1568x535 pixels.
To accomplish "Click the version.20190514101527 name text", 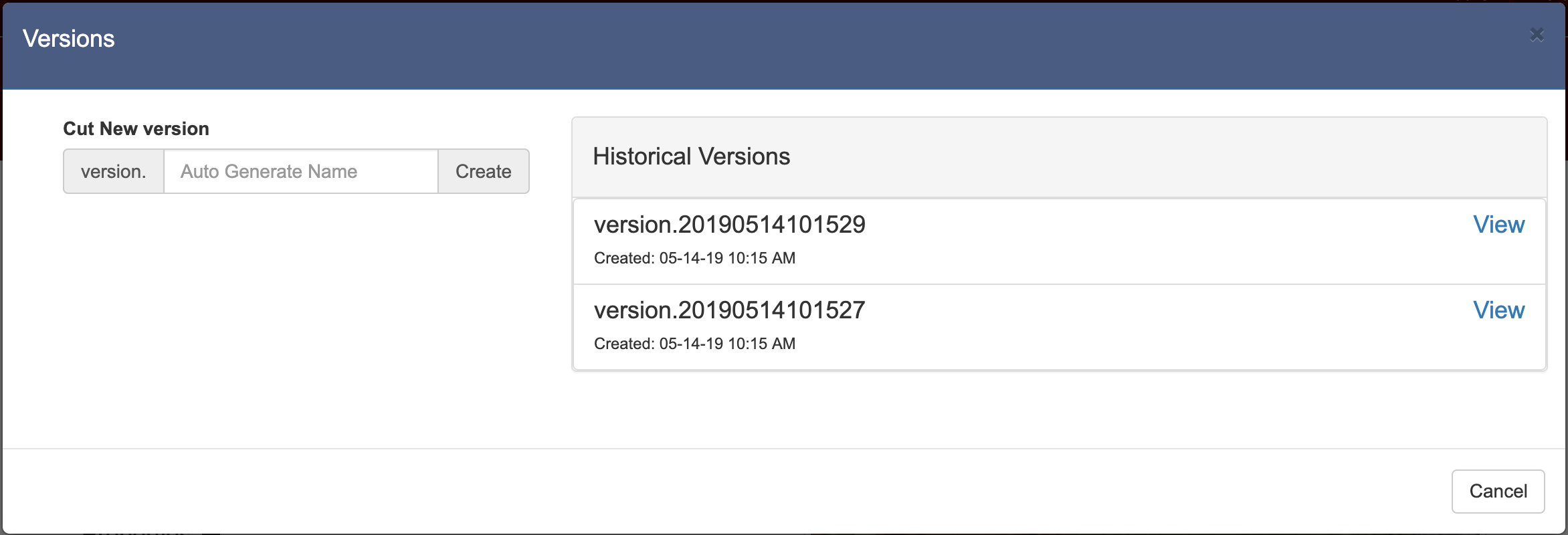I will 729,310.
